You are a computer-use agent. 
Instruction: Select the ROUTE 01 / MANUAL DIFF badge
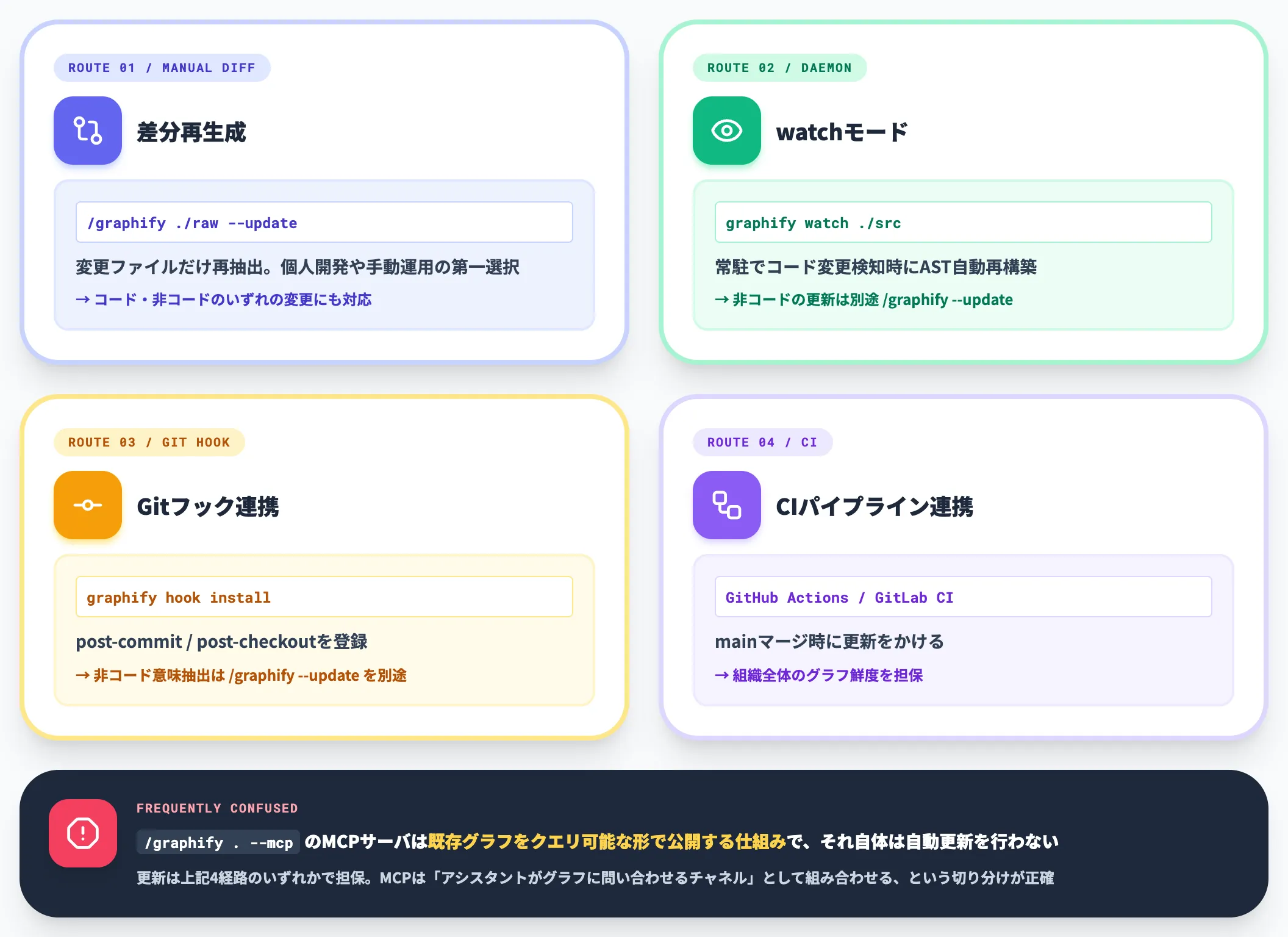click(x=162, y=68)
